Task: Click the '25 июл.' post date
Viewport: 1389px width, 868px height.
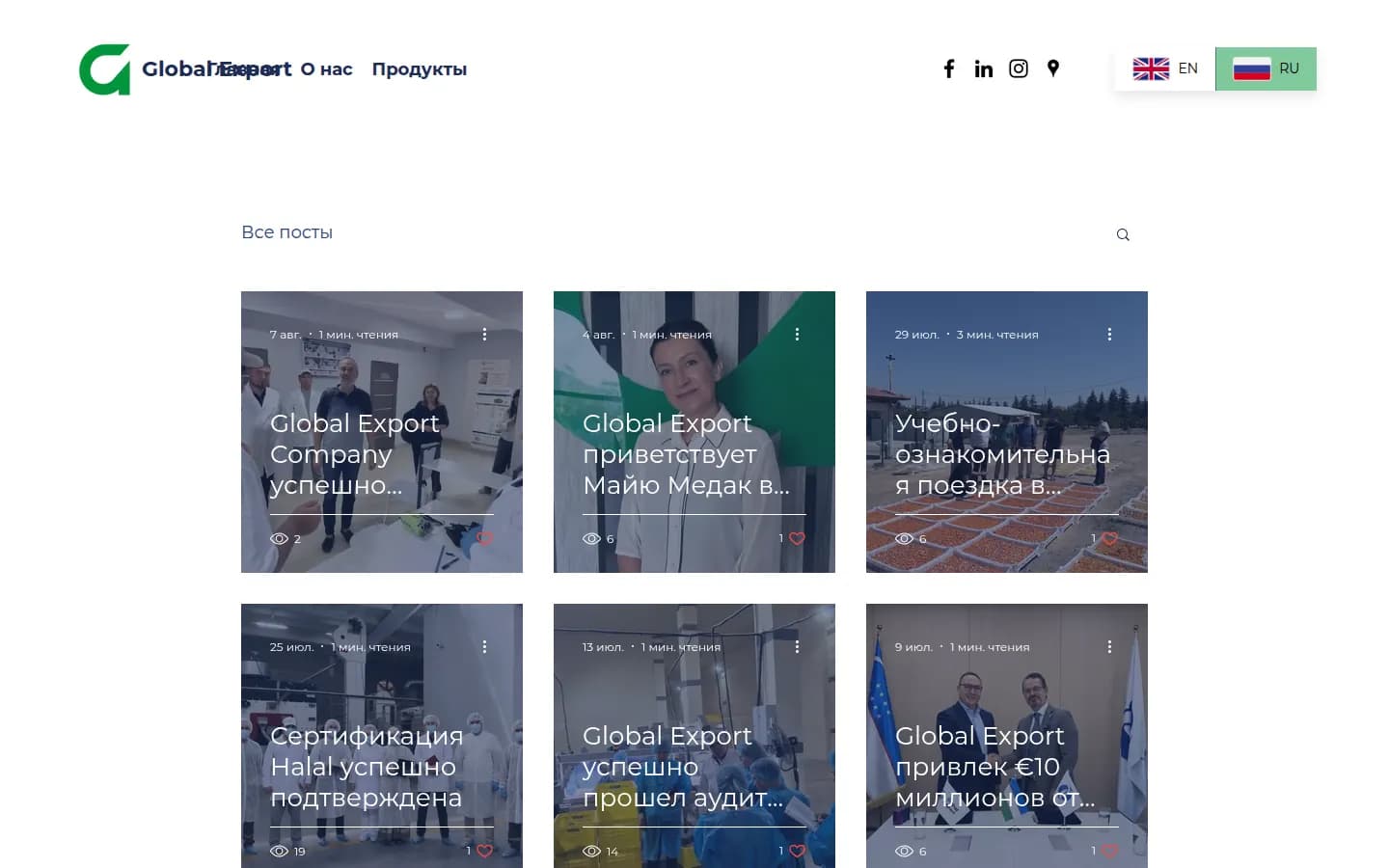Action: click(x=291, y=647)
